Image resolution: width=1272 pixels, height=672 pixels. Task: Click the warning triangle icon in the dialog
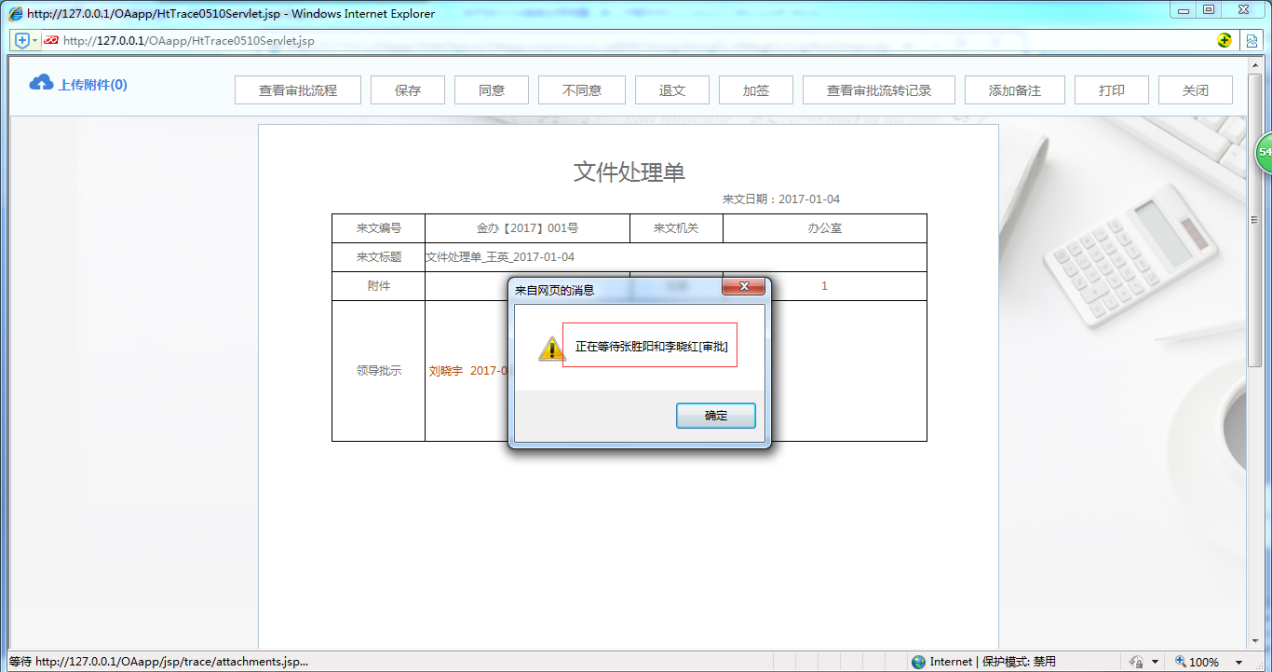pyautogui.click(x=551, y=348)
